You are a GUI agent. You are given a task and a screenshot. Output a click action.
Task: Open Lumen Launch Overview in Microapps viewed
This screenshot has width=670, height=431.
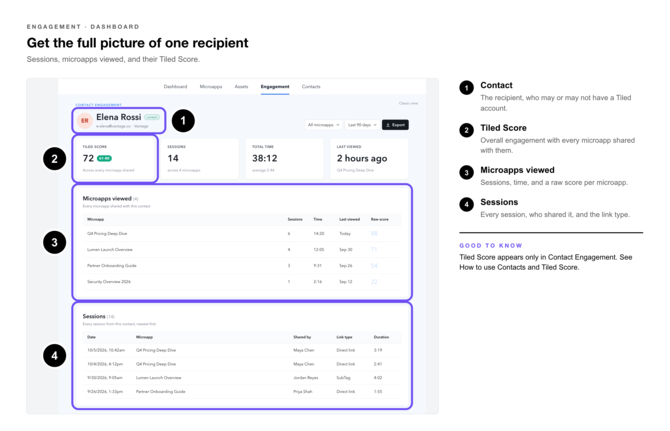click(110, 249)
